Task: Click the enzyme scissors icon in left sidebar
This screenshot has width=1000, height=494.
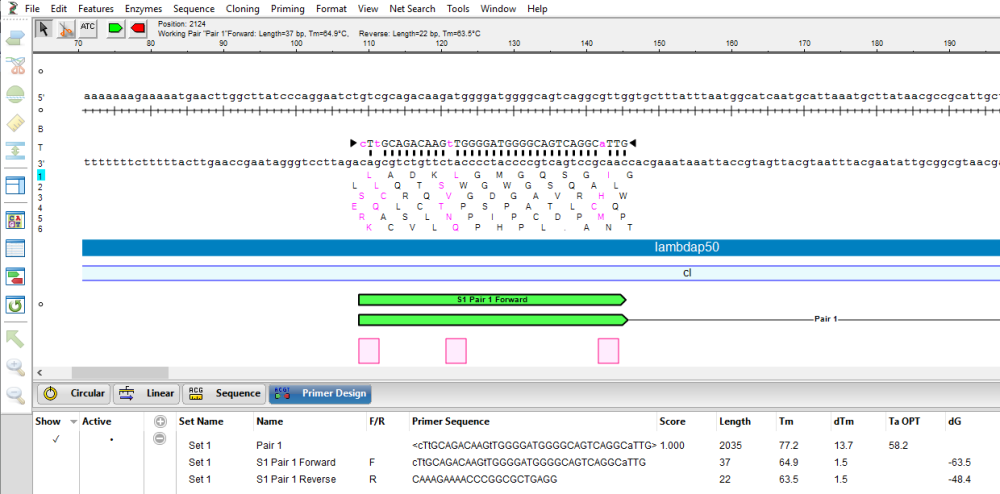Action: (15, 66)
